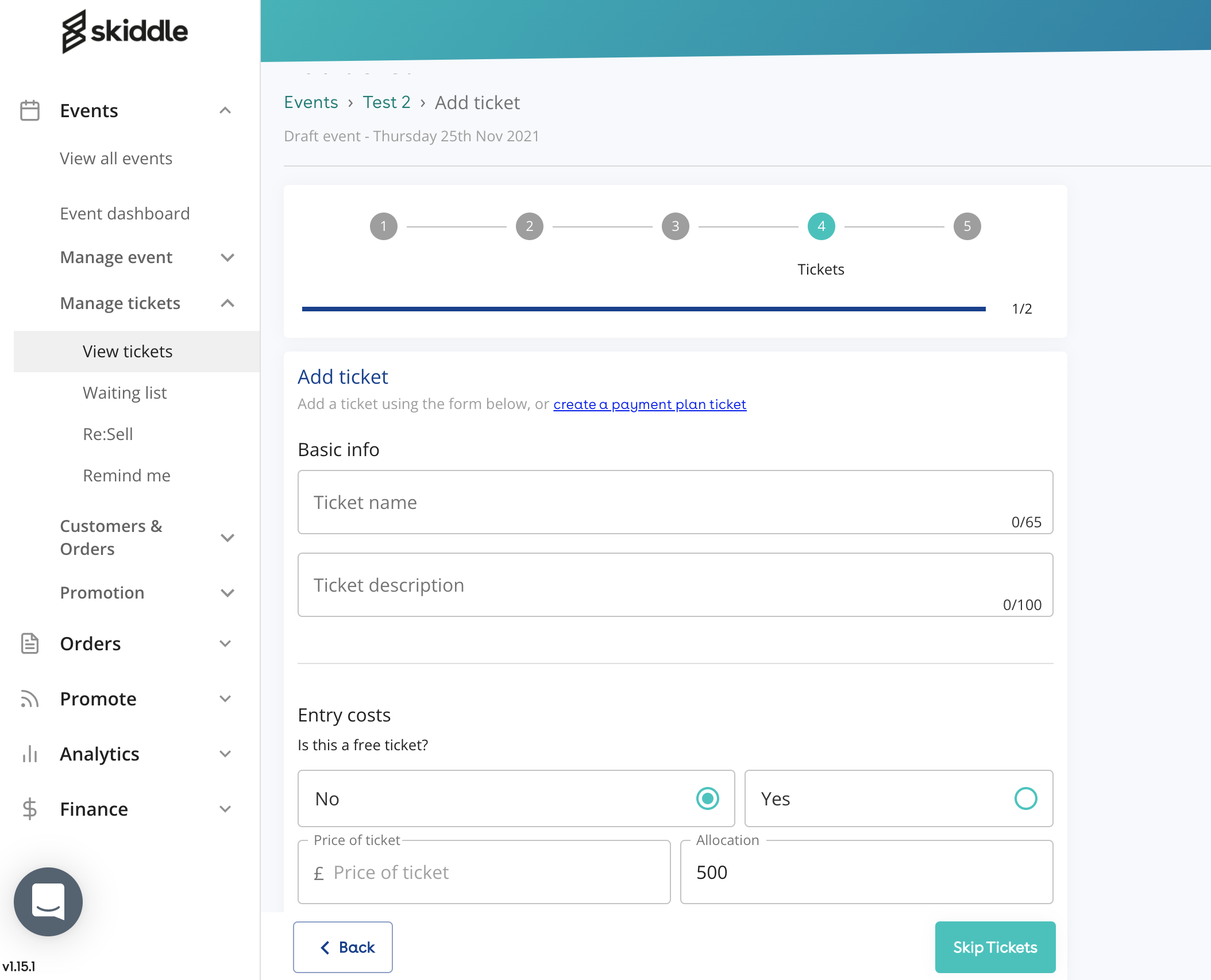Click the Events calendar icon
Screen dimensions: 1211x980
(x=30, y=110)
